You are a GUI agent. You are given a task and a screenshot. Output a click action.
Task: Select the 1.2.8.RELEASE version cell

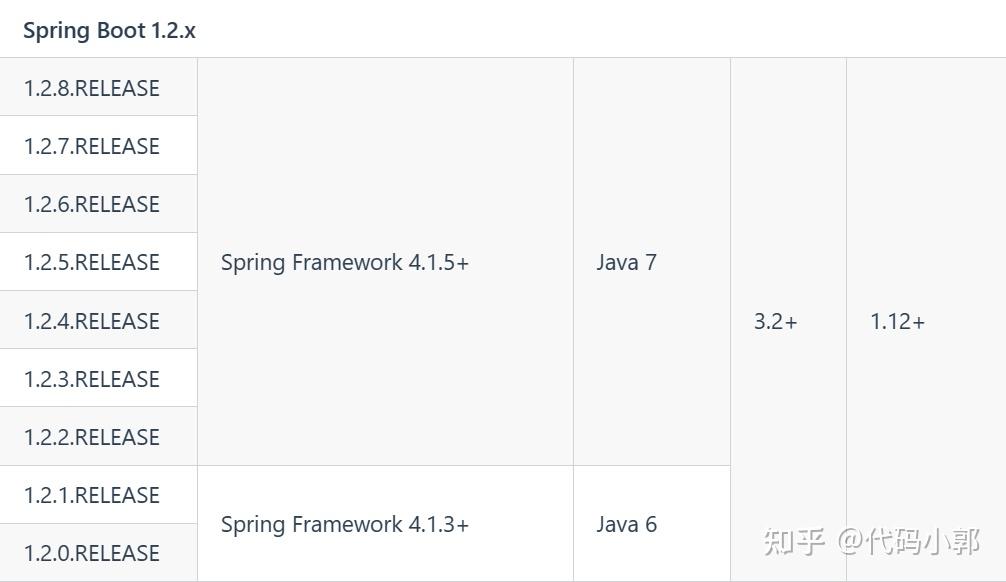98,87
